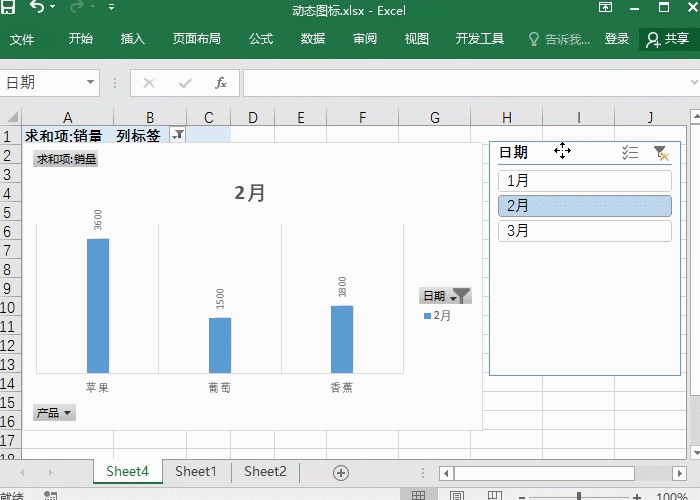Open the 文件 menu
This screenshot has height=500, width=700.
pyautogui.click(x=21, y=39)
